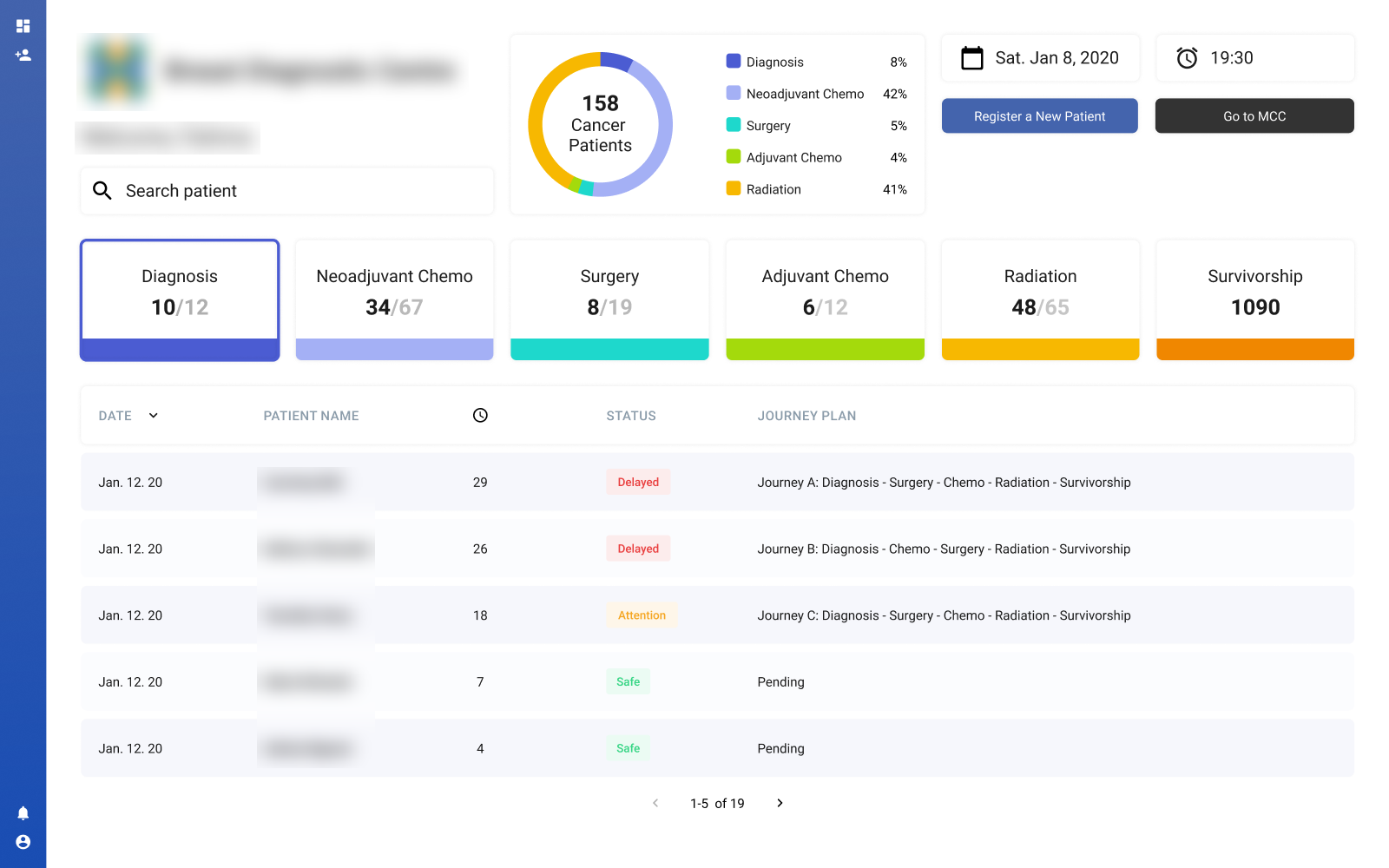Image resolution: width=1389 pixels, height=868 pixels.
Task: Open notifications bell icon
Action: tap(23, 813)
